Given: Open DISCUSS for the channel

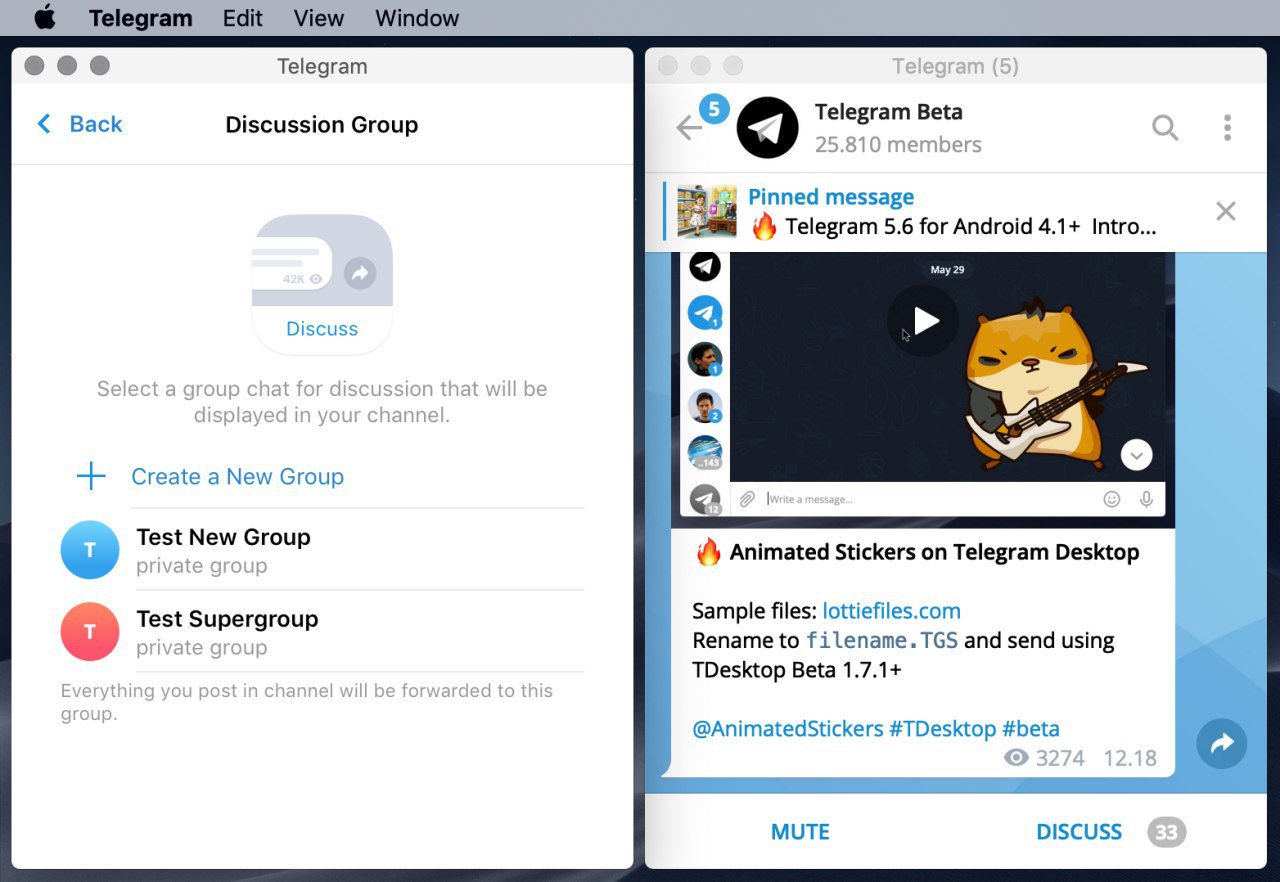Looking at the screenshot, I should 1079,832.
